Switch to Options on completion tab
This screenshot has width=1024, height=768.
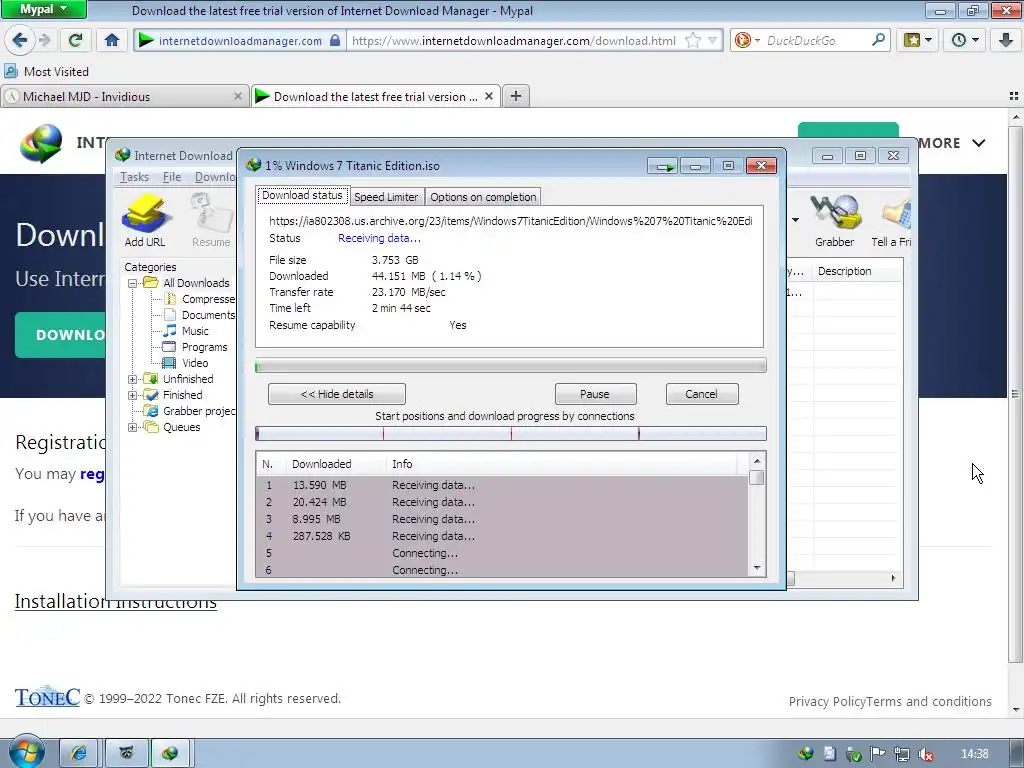(483, 197)
